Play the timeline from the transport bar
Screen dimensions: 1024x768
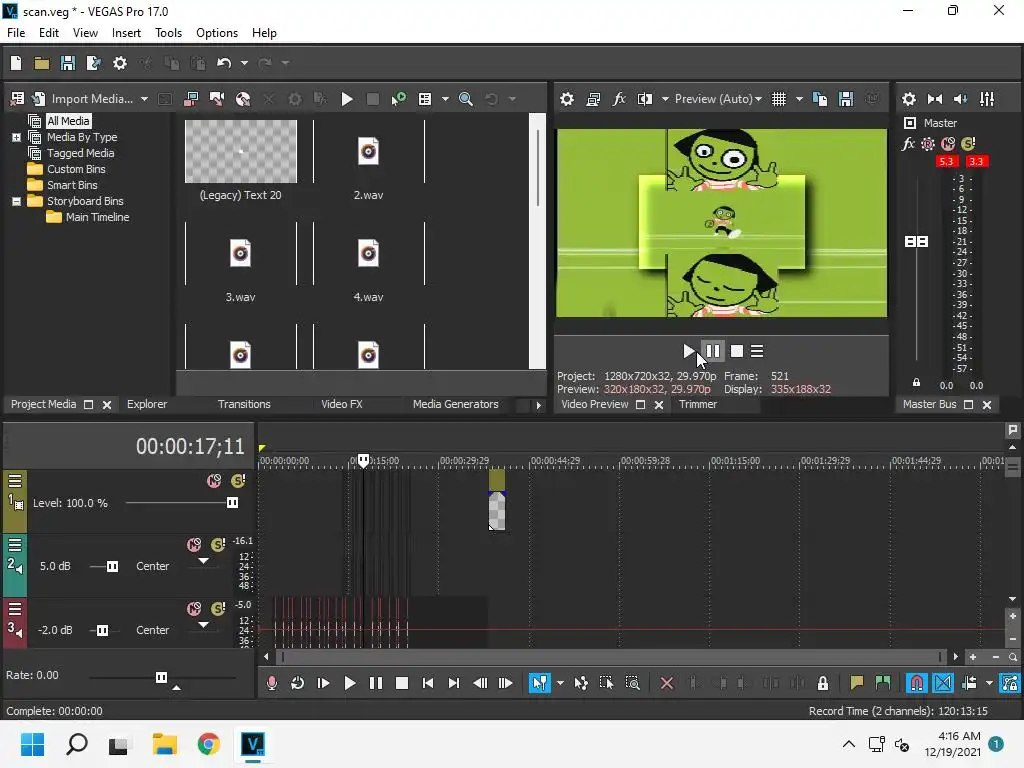(x=349, y=683)
